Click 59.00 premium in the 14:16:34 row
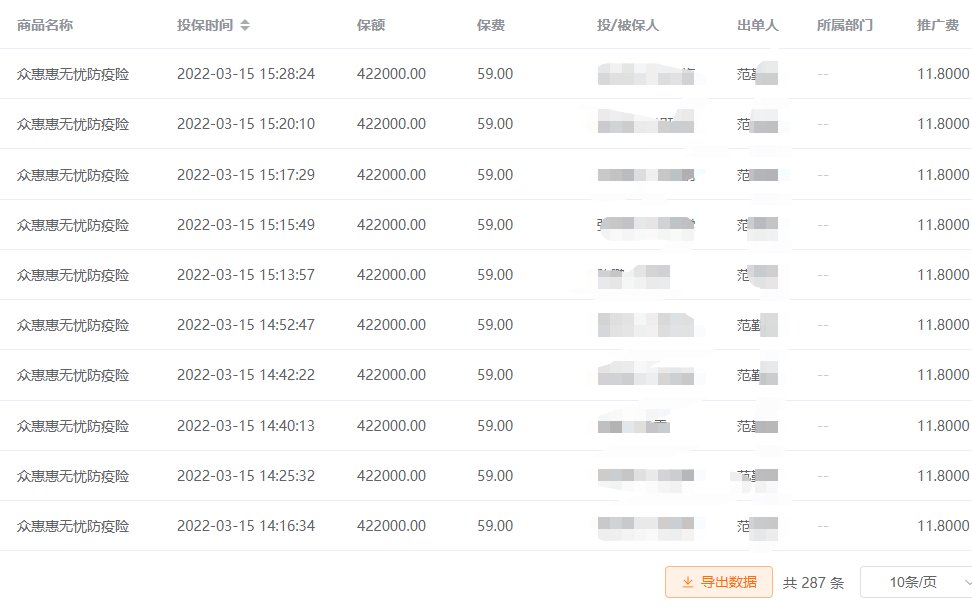Image resolution: width=972 pixels, height=613 pixels. (x=495, y=526)
